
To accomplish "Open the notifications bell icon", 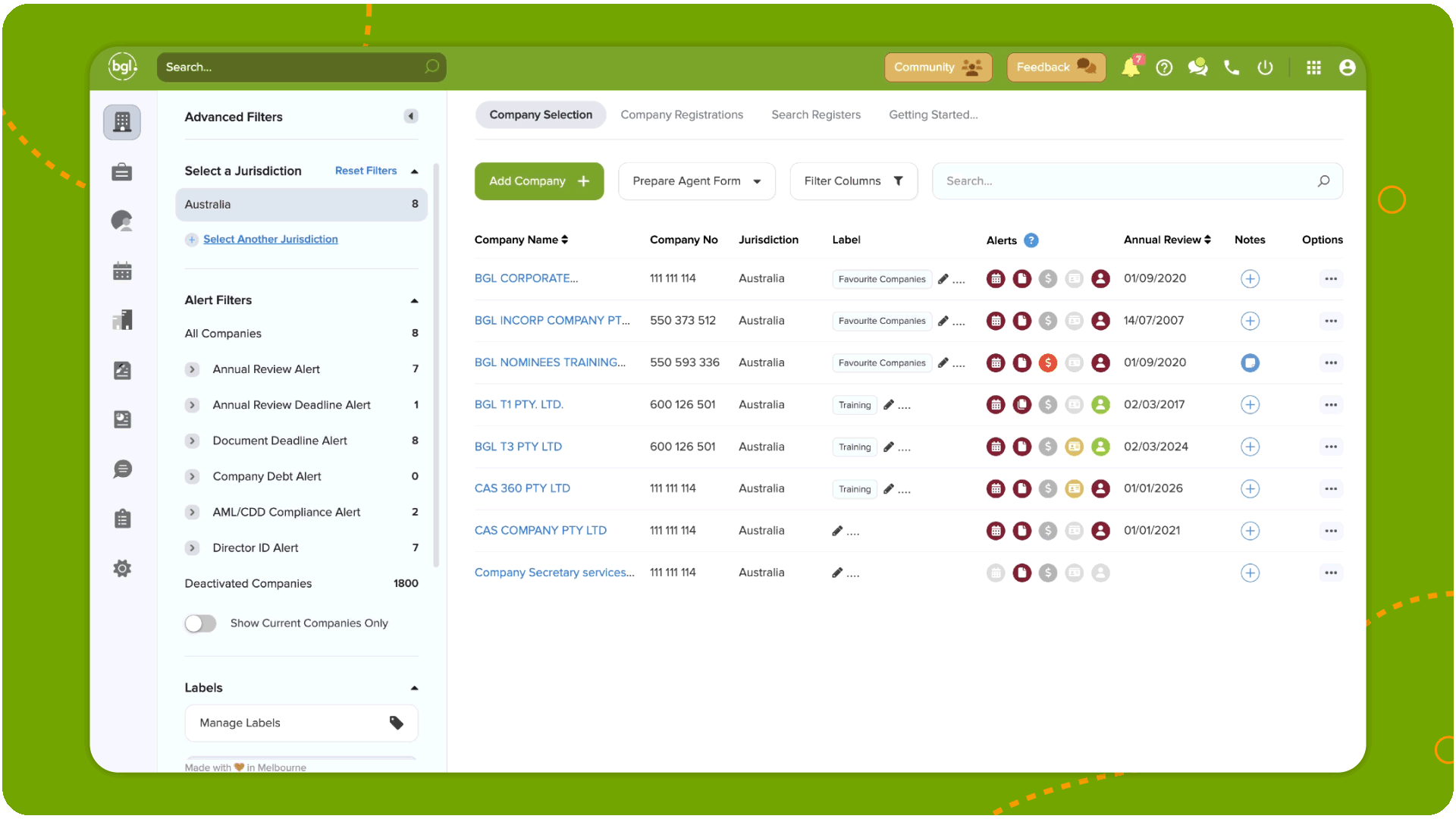I will coord(1131,67).
